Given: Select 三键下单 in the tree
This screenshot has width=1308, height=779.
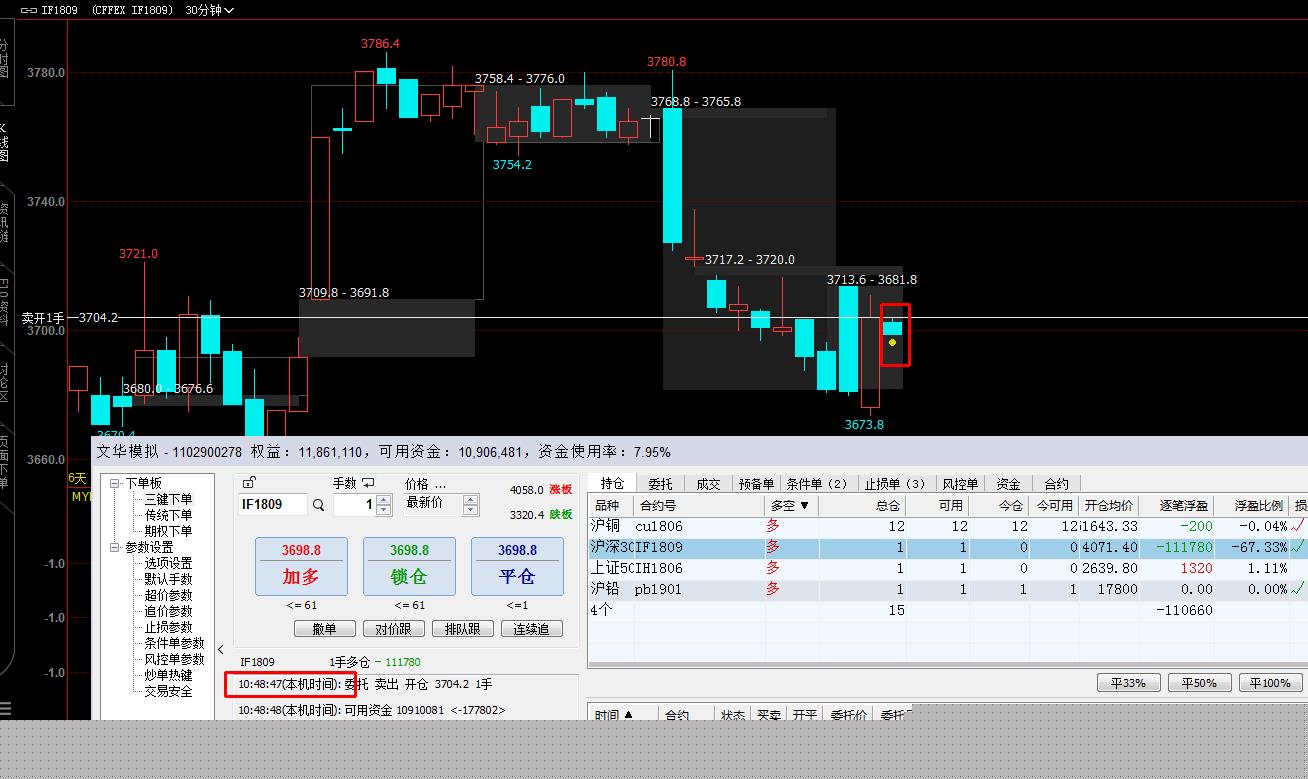Looking at the screenshot, I should 168,499.
